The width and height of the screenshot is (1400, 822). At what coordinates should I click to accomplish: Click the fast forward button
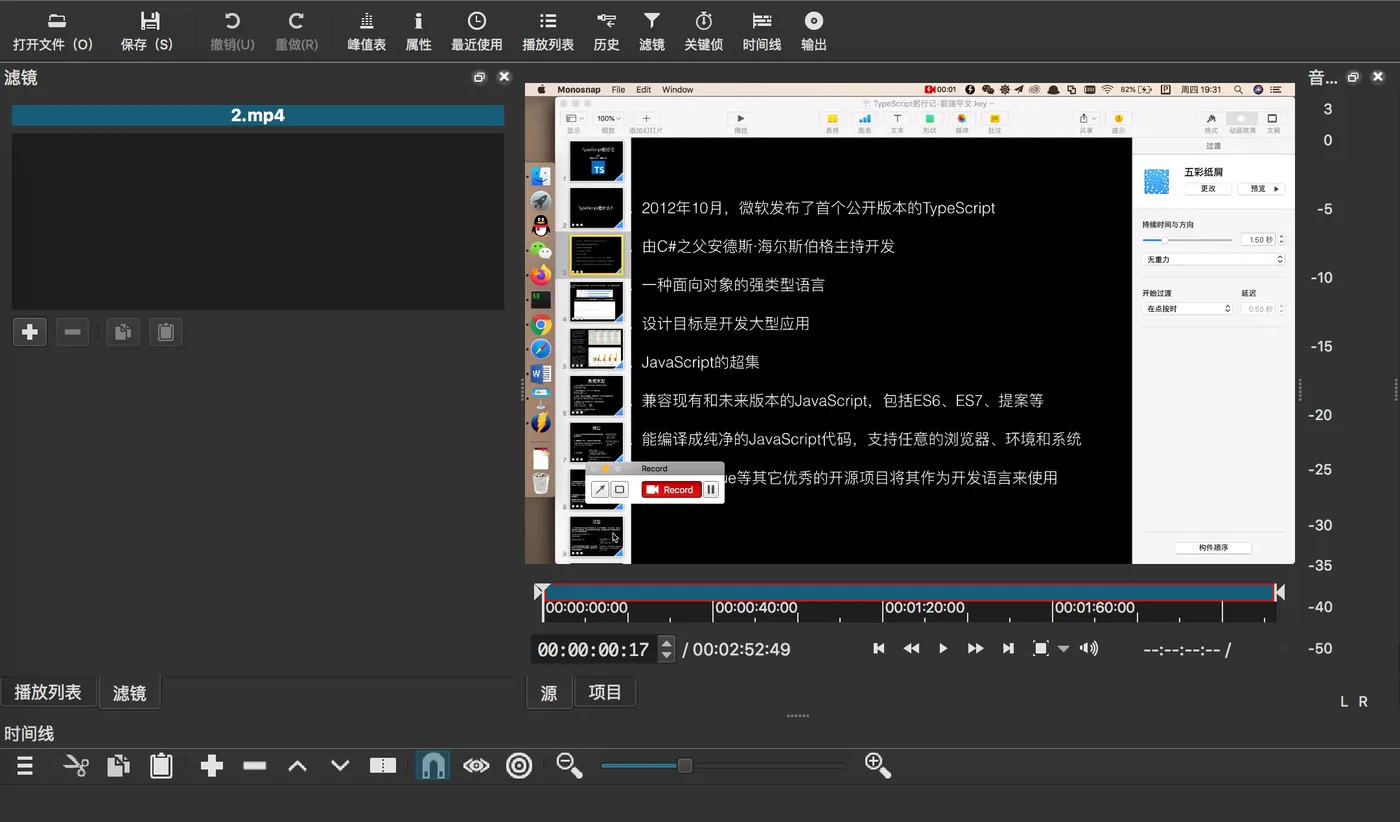coord(976,648)
